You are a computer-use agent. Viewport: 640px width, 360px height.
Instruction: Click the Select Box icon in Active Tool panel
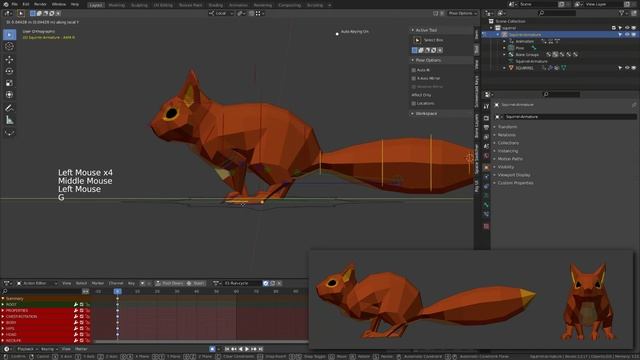point(417,40)
